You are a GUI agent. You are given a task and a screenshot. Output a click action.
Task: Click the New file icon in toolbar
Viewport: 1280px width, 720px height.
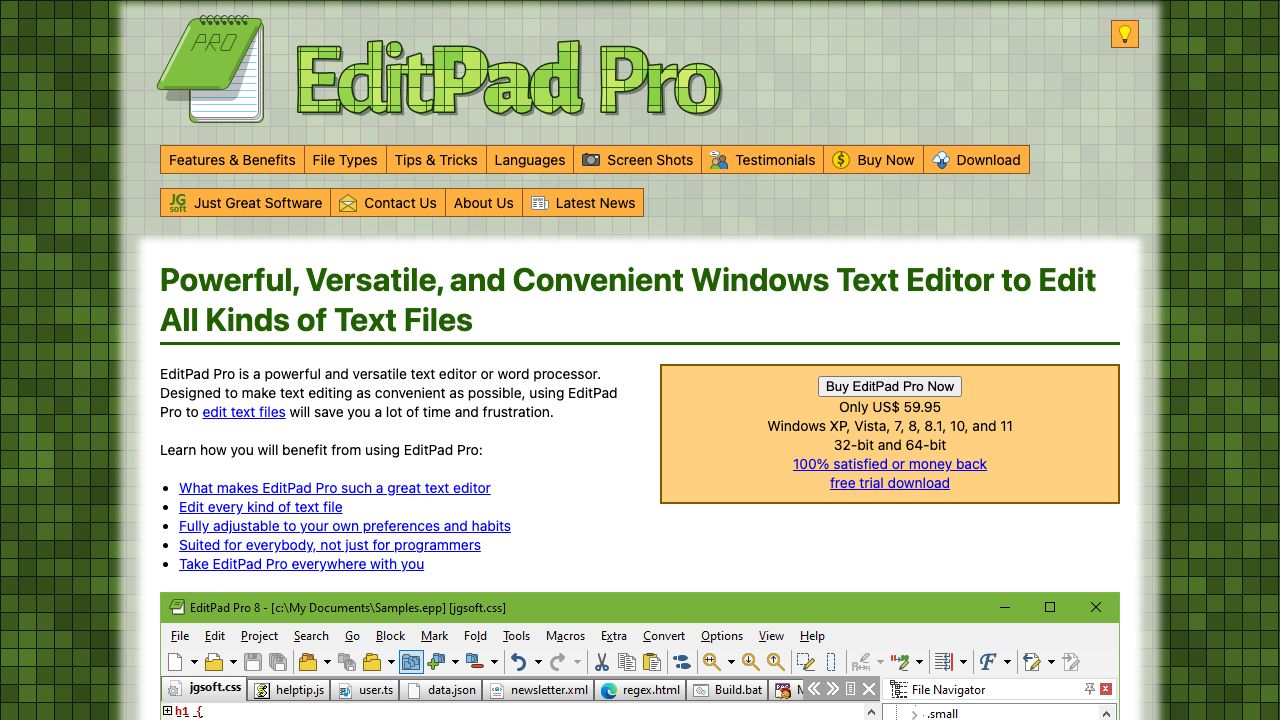[175, 662]
